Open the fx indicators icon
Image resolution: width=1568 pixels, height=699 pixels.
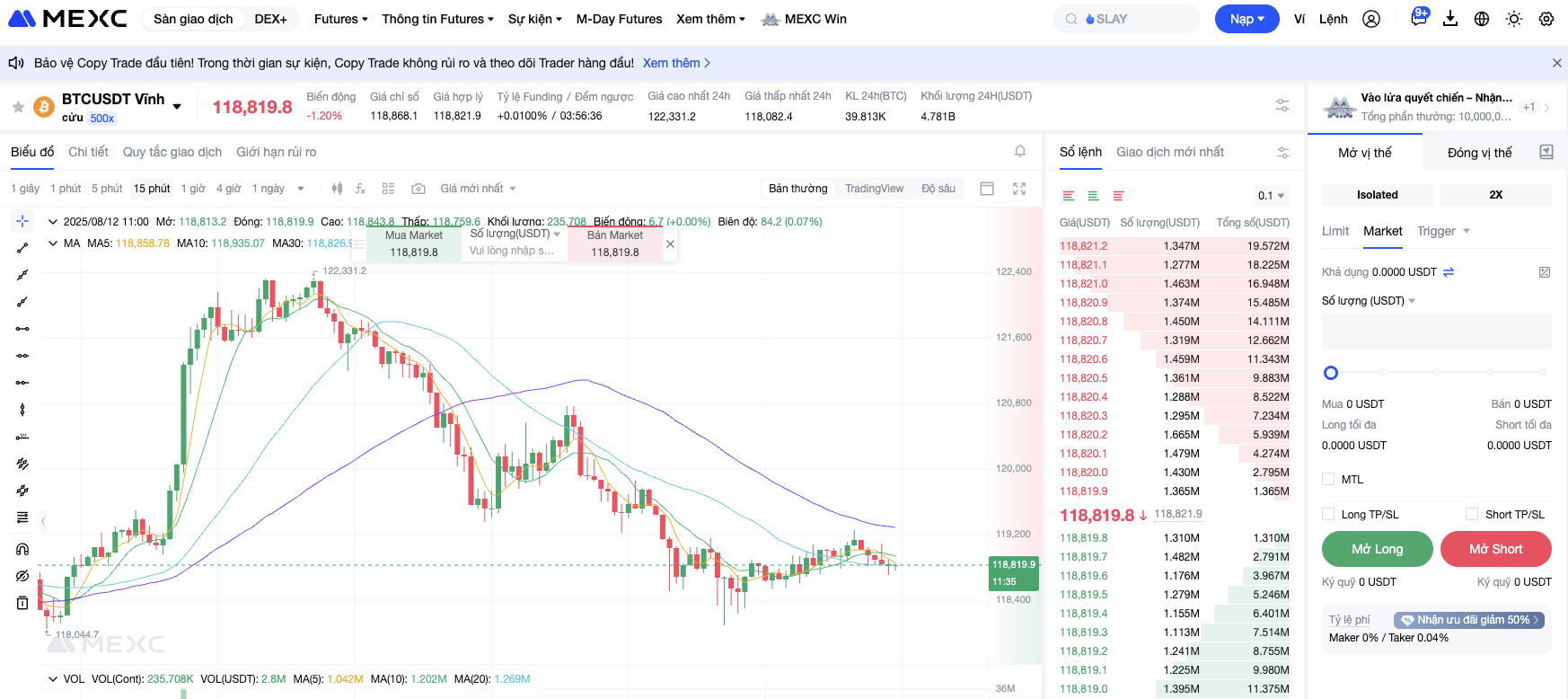pos(360,189)
